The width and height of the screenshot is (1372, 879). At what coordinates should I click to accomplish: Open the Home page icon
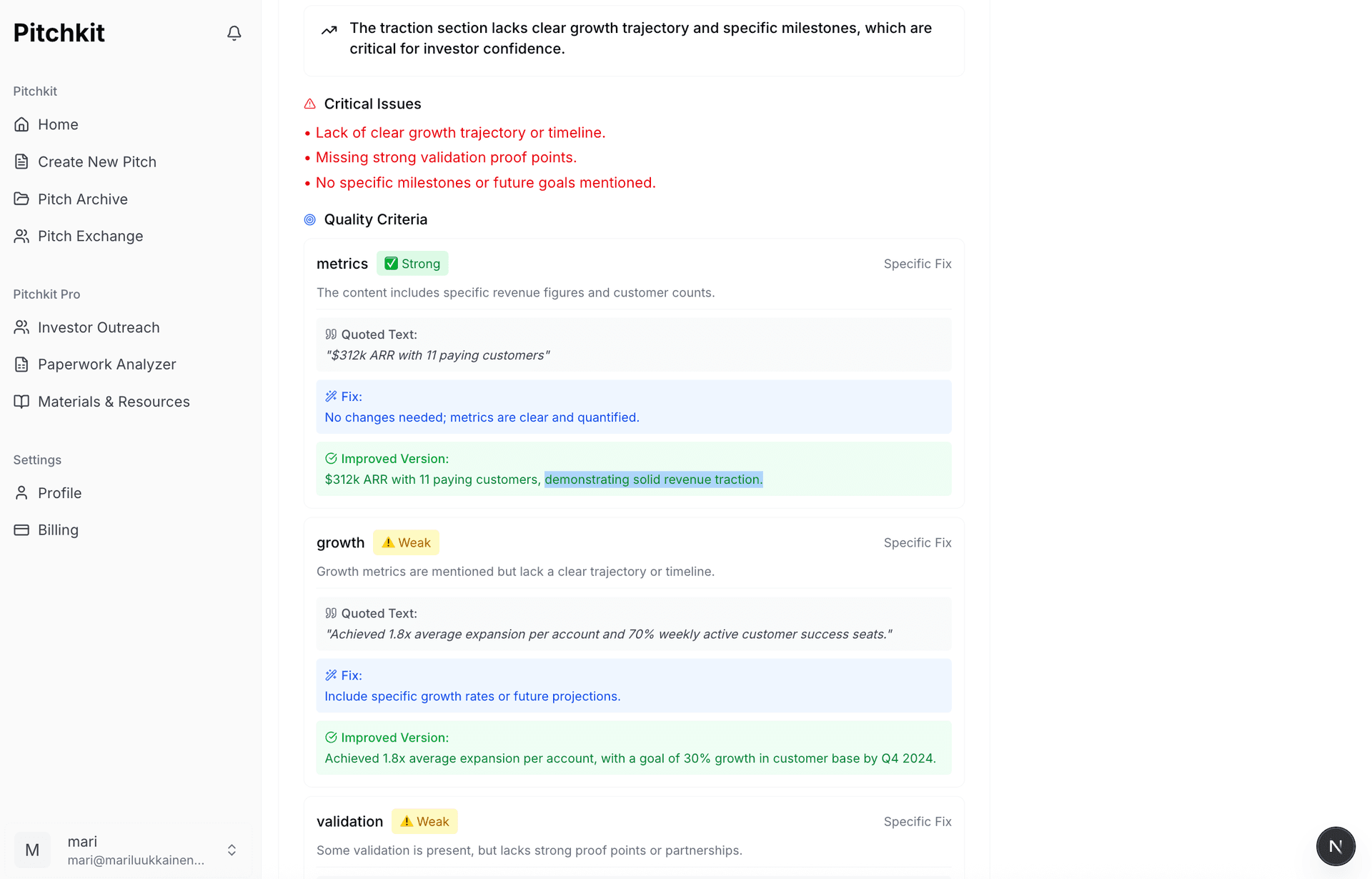tap(21, 124)
